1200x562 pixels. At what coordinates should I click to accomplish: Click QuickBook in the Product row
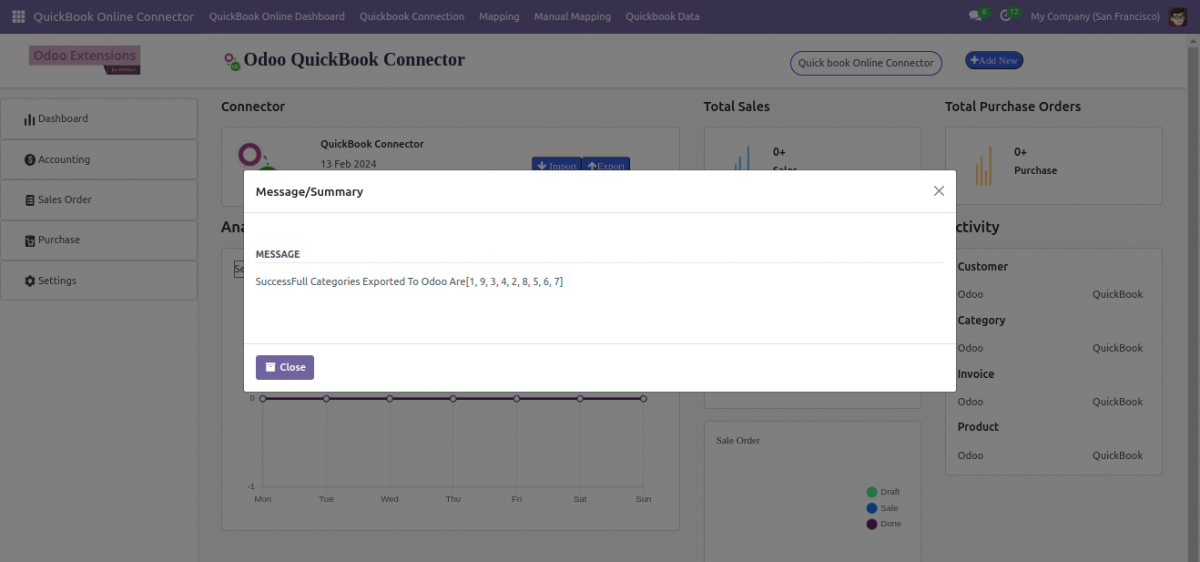(1117, 455)
